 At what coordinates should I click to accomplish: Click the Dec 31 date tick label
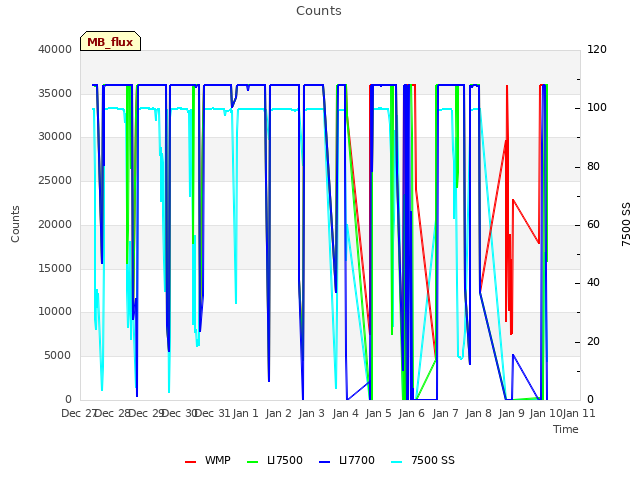pyautogui.click(x=213, y=413)
